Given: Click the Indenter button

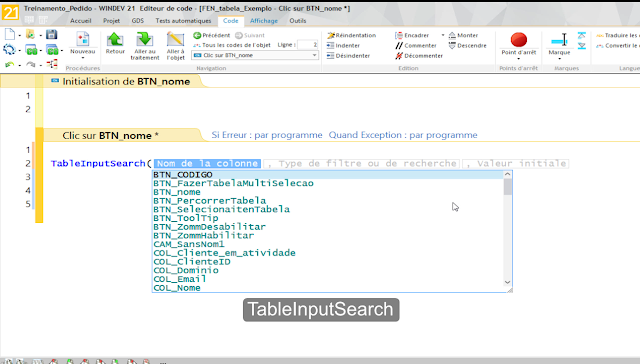Looking at the screenshot, I should coord(343,46).
